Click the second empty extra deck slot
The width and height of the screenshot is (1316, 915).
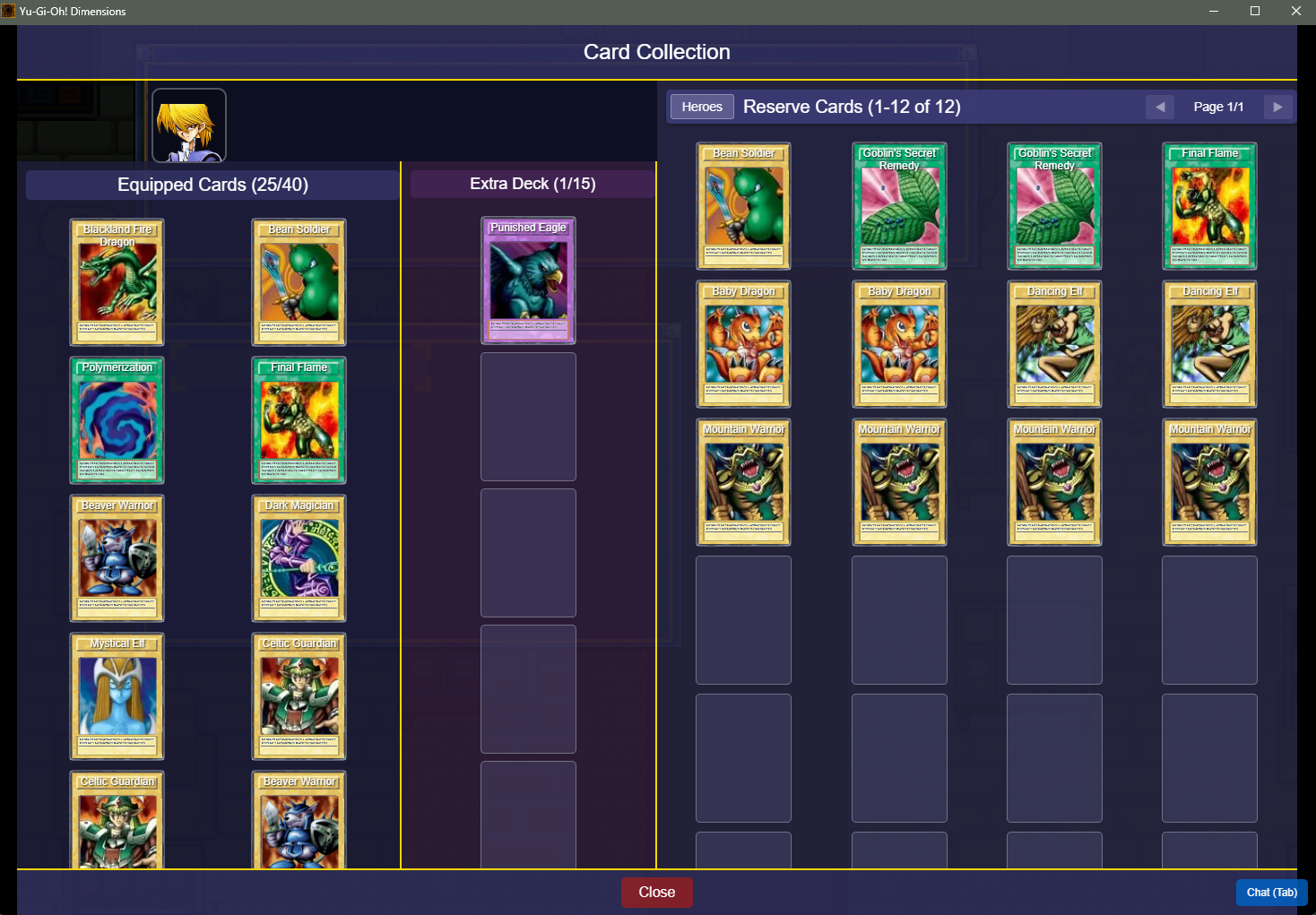tap(528, 553)
